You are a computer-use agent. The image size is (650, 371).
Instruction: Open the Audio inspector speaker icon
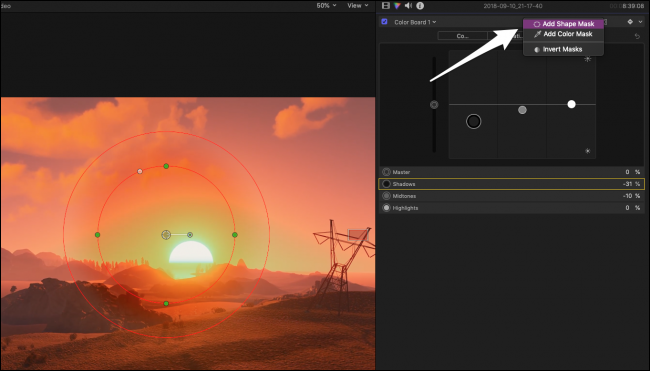[x=408, y=5]
